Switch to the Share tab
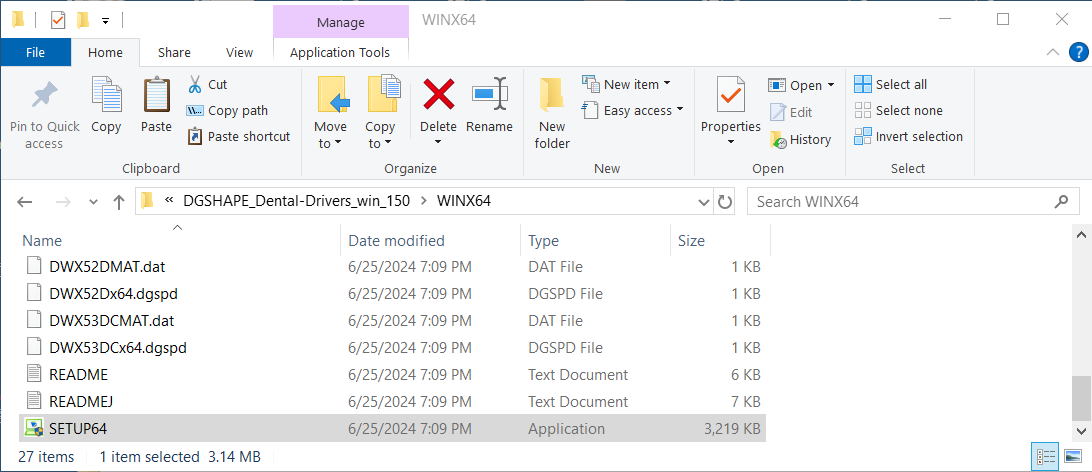 (174, 52)
